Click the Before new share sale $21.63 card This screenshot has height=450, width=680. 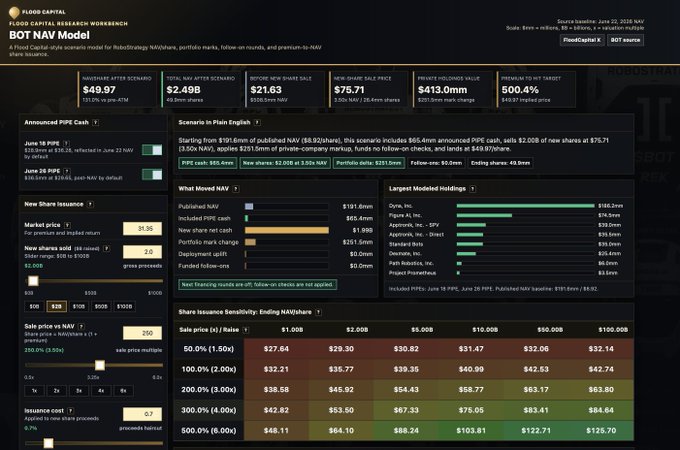284,89
